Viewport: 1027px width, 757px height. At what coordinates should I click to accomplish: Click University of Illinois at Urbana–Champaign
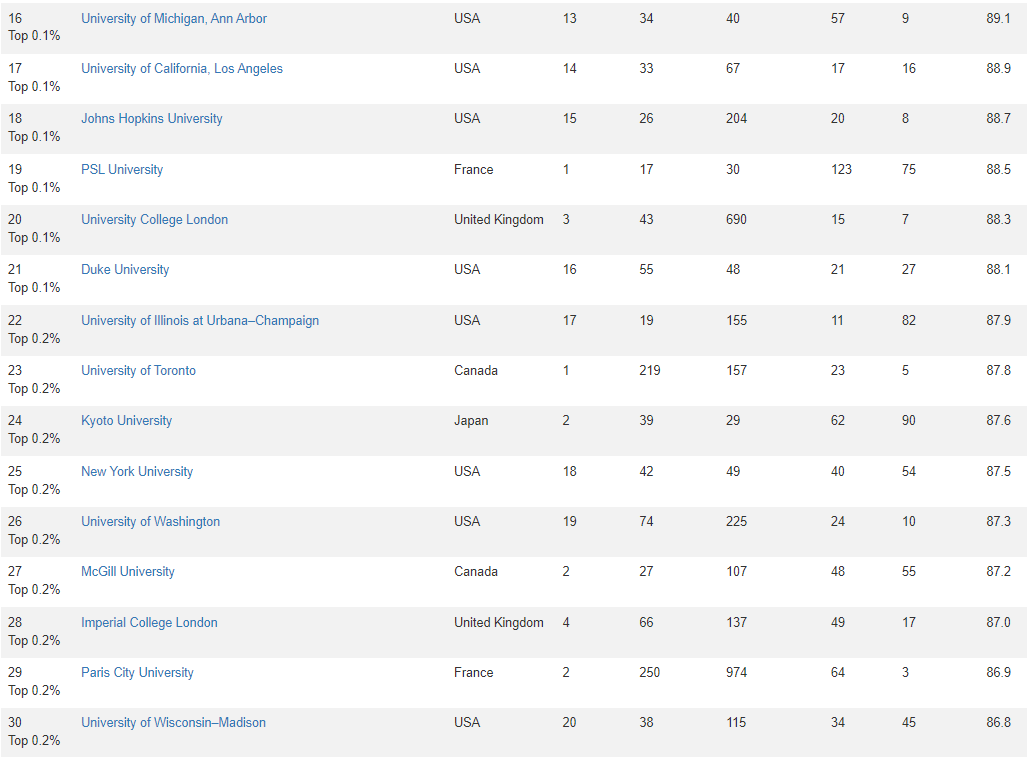[x=200, y=321]
